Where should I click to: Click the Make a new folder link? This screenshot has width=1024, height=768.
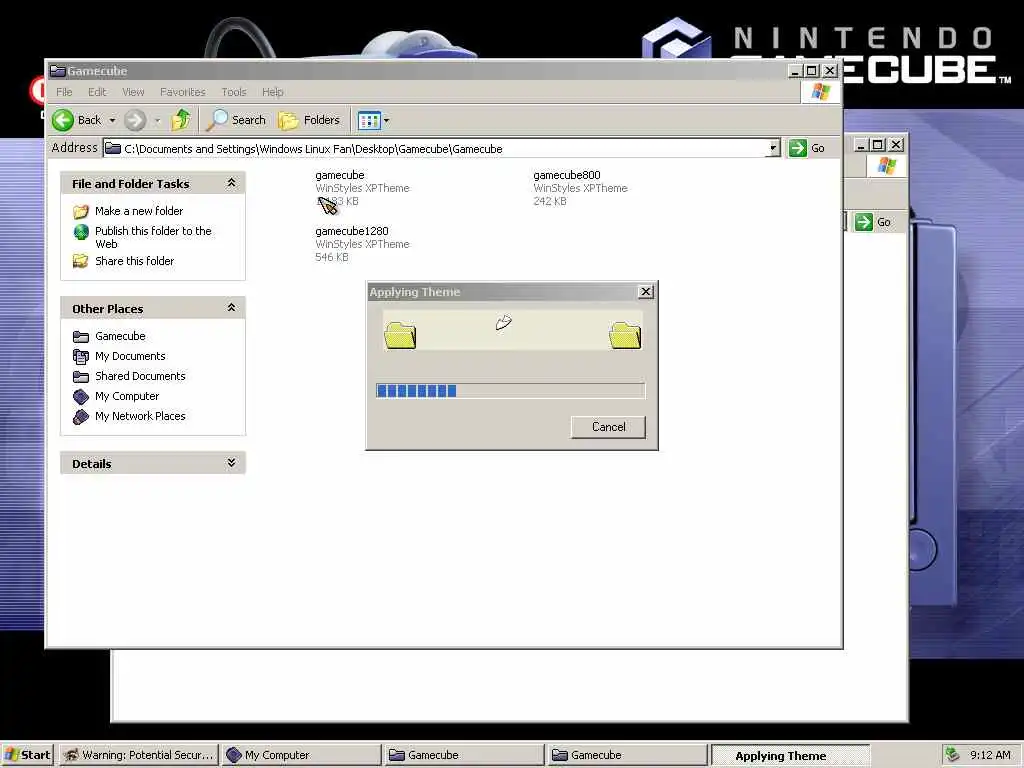(x=139, y=211)
